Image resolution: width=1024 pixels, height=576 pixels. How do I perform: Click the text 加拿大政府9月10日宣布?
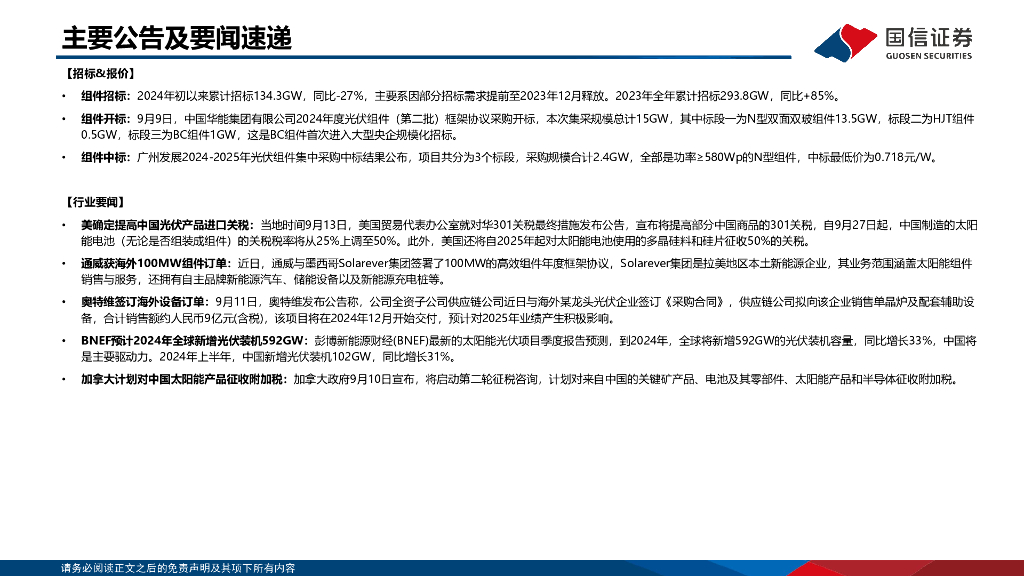pyautogui.click(x=354, y=379)
